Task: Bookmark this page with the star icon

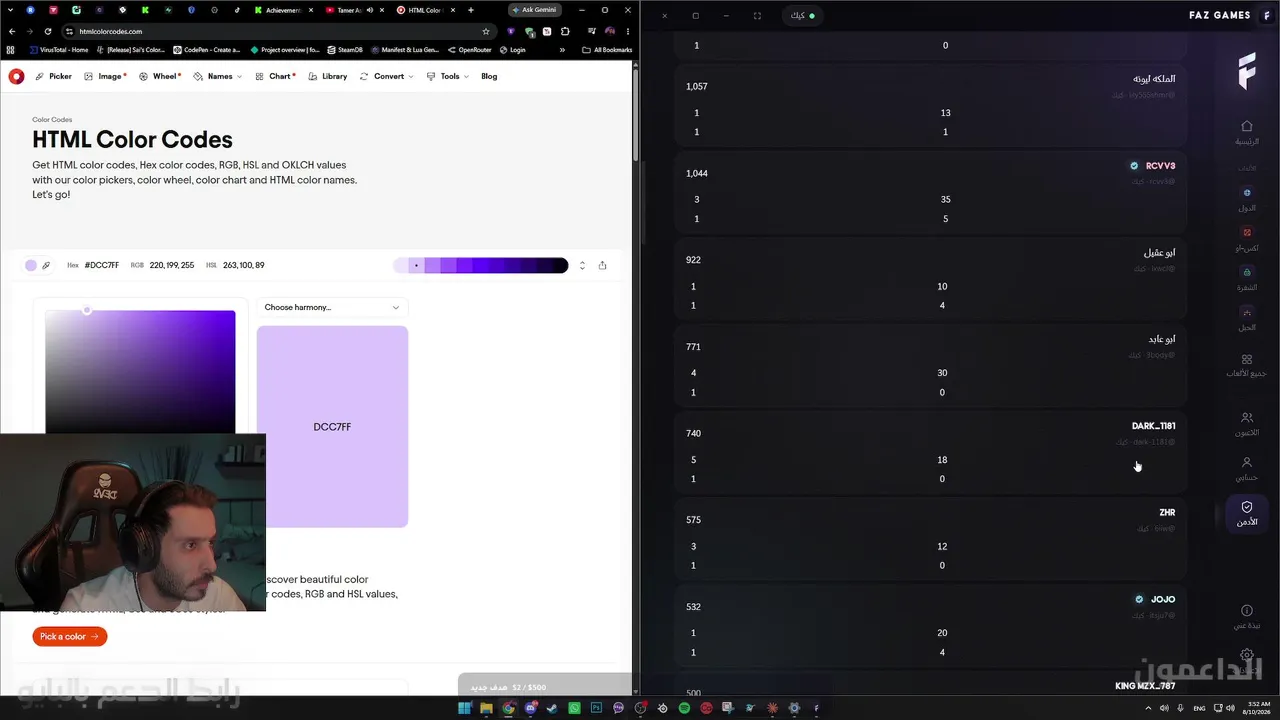Action: tap(486, 31)
